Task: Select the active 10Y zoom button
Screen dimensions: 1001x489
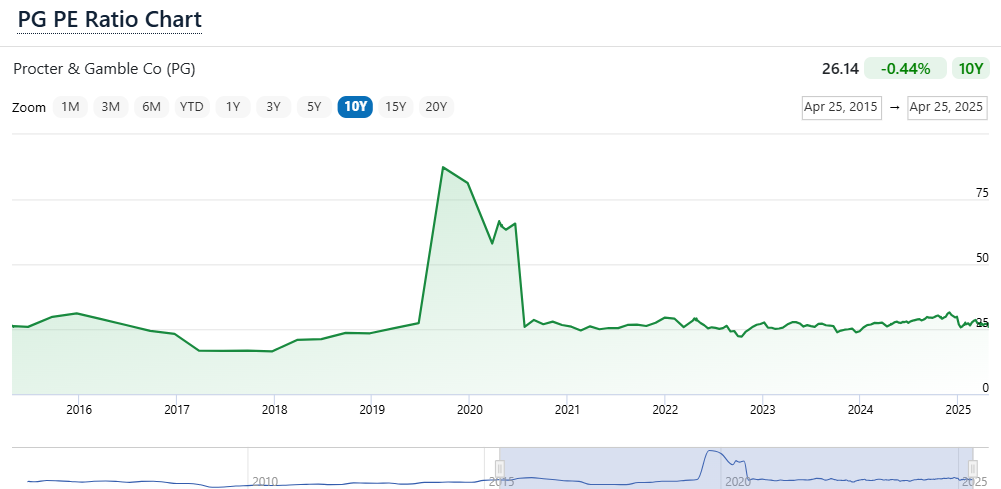Action: click(355, 107)
